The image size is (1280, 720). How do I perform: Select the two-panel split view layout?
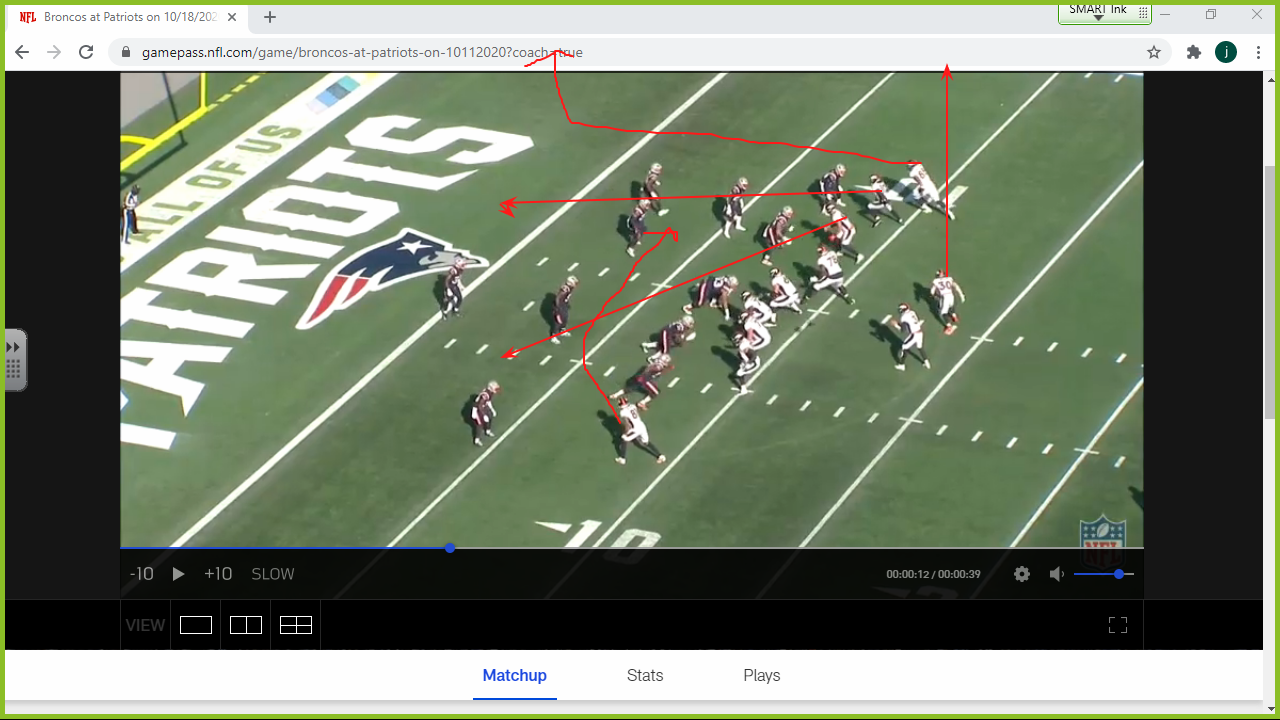246,625
